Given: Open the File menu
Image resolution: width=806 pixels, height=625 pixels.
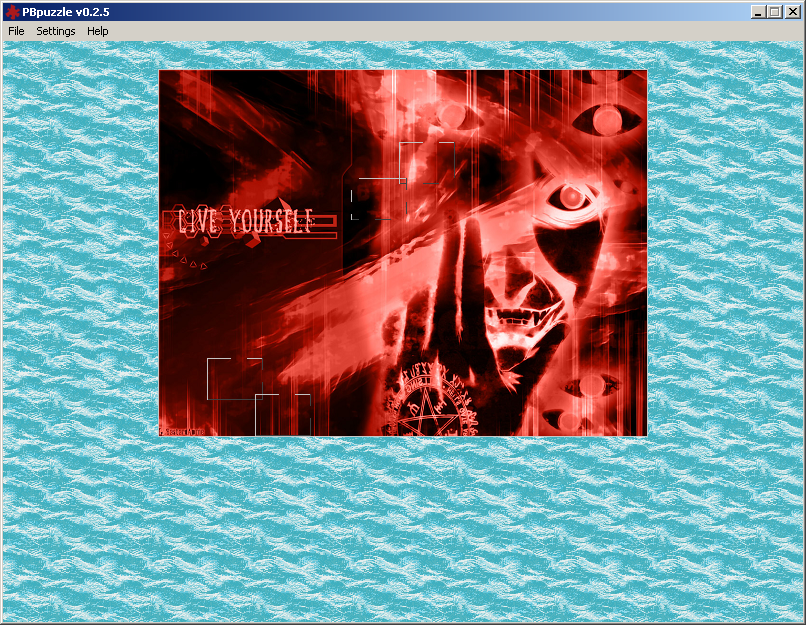Looking at the screenshot, I should coord(16,31).
